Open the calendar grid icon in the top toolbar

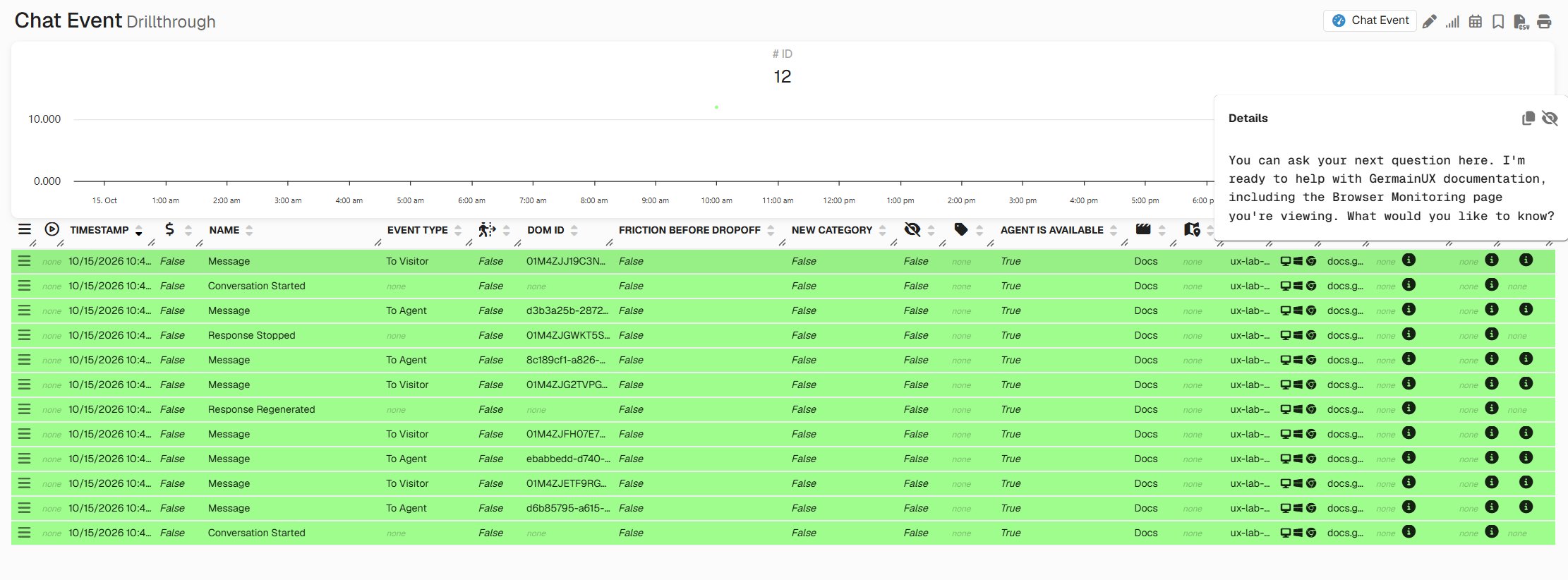[x=1475, y=21]
